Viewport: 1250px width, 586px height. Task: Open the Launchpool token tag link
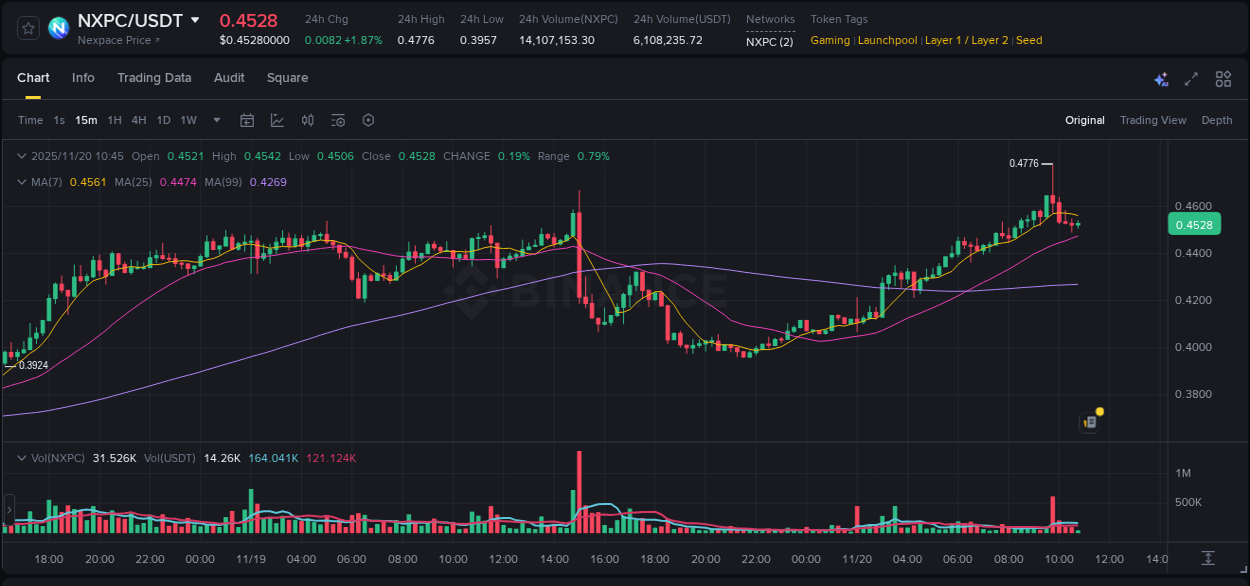coord(887,40)
